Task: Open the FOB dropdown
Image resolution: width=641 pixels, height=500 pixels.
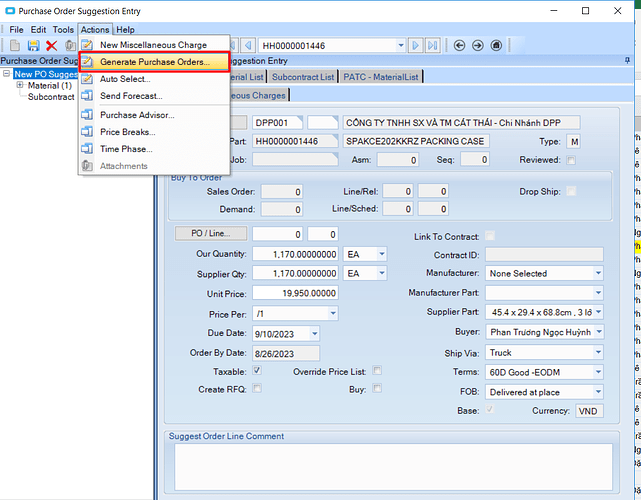Action: 598,392
